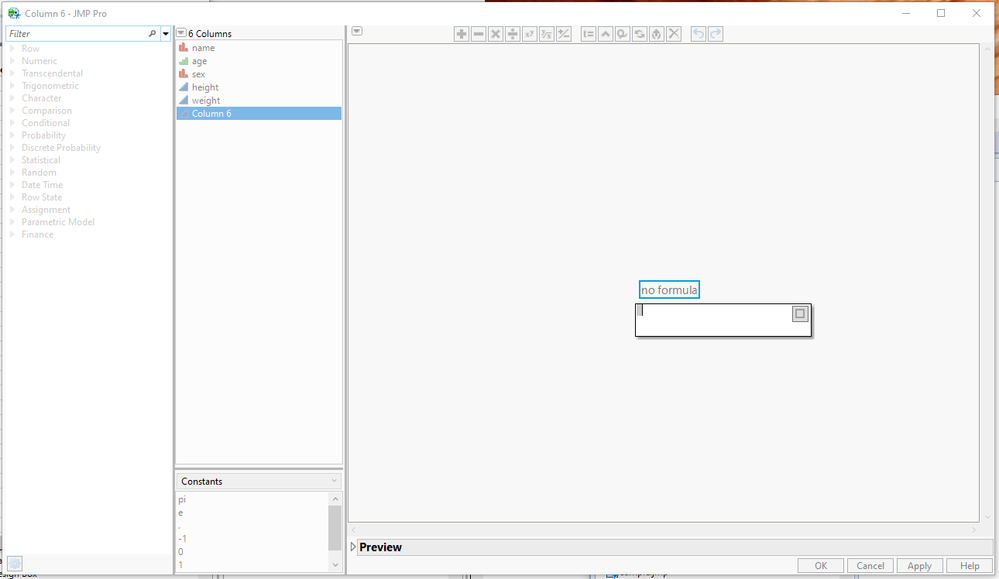Open the Filter options dropdown arrow
The image size is (999, 579).
coord(166,33)
